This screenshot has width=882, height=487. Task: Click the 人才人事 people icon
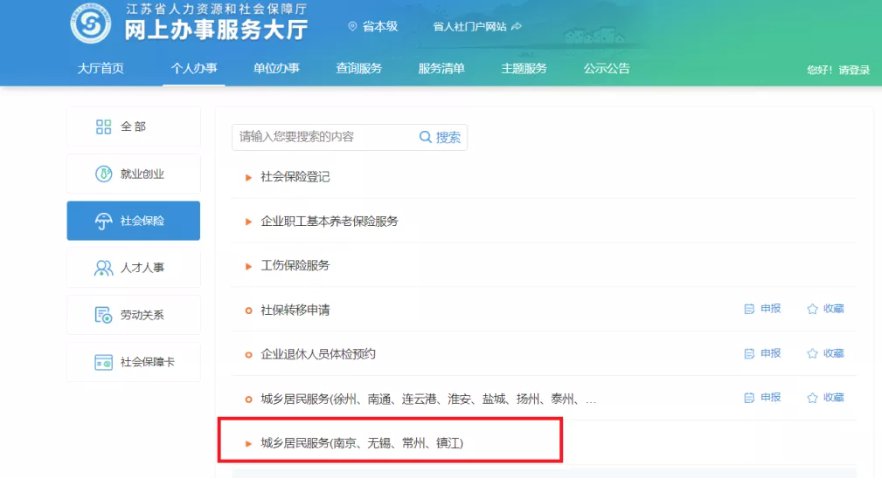[104, 268]
